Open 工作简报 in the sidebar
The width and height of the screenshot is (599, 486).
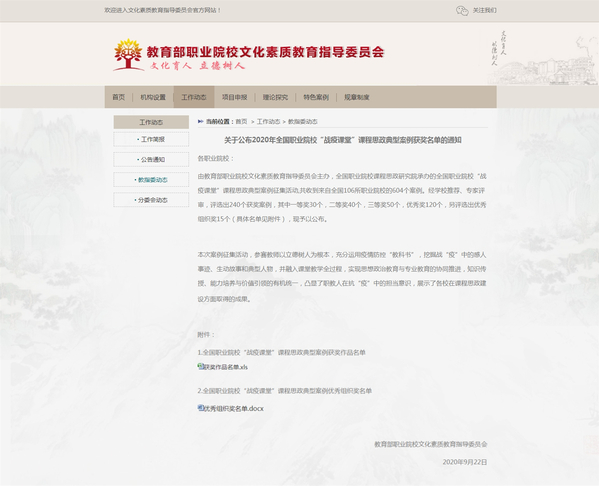coord(151,139)
